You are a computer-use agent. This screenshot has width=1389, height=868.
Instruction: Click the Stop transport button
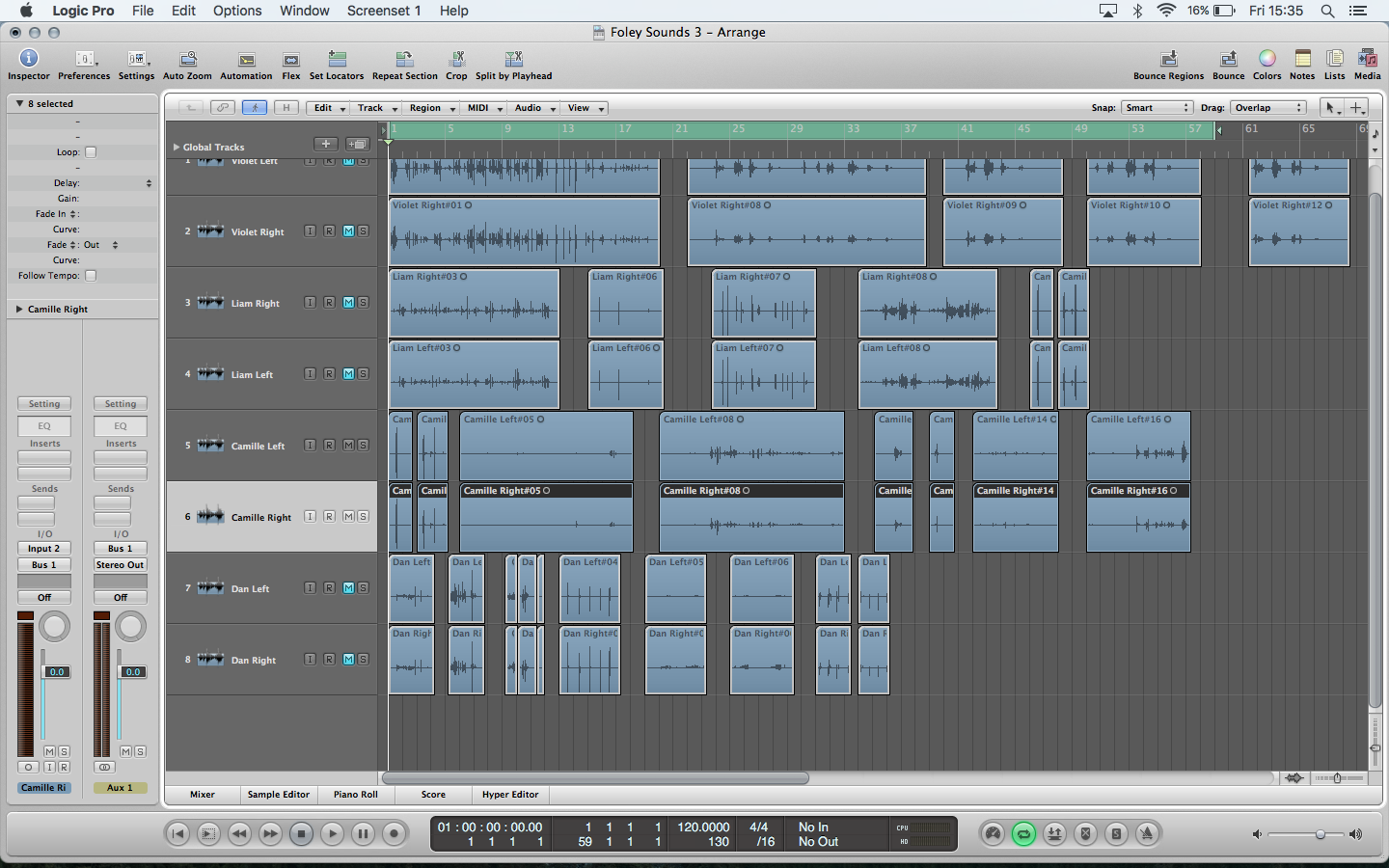point(301,834)
